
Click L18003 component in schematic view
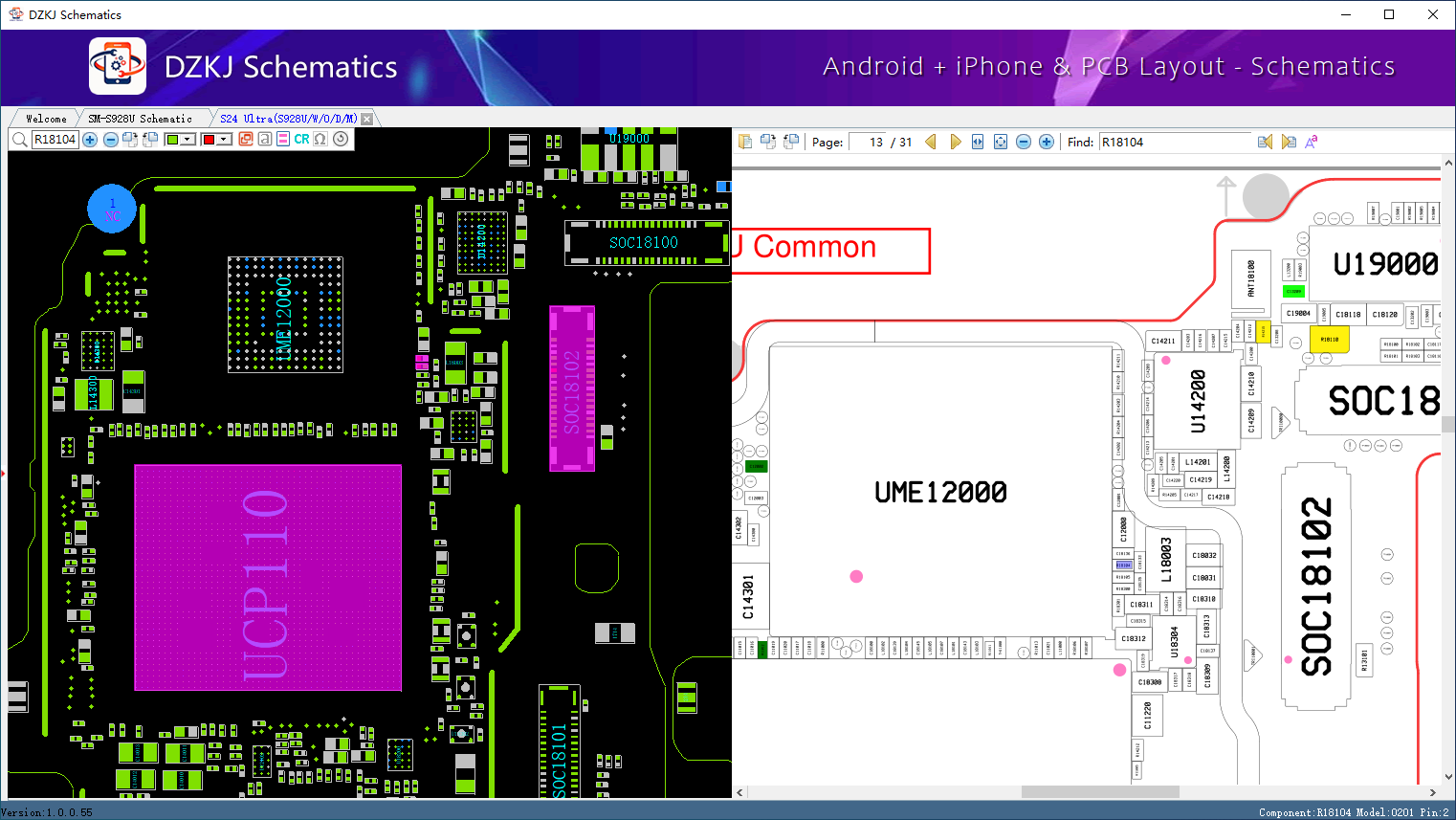click(1166, 560)
